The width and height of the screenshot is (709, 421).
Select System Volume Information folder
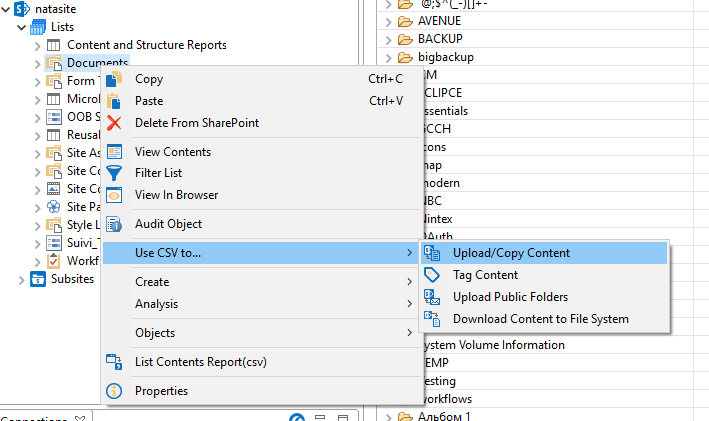(494, 345)
